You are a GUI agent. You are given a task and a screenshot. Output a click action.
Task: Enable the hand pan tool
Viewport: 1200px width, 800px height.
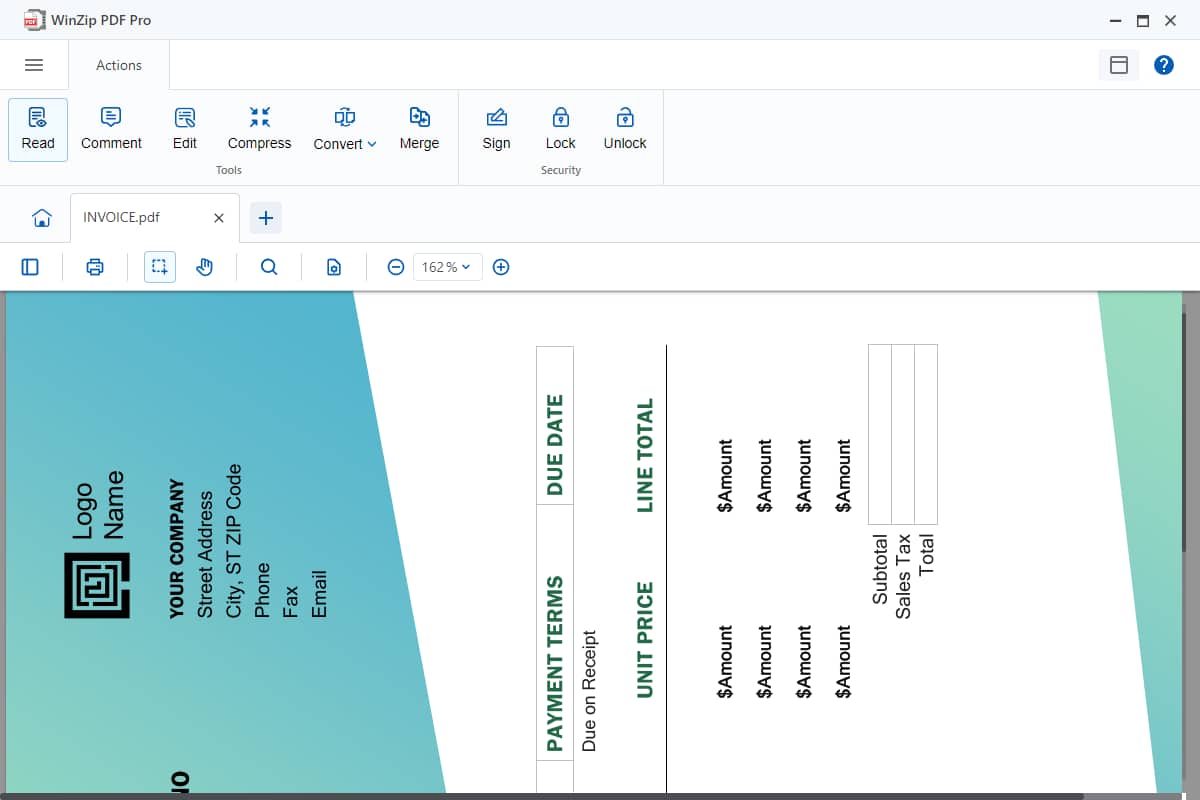click(205, 267)
